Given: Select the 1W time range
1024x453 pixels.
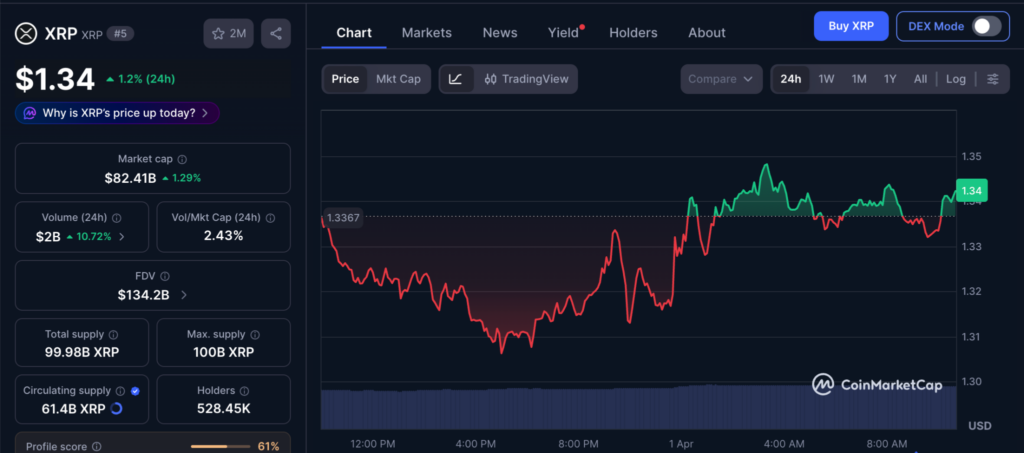Looking at the screenshot, I should point(826,79).
